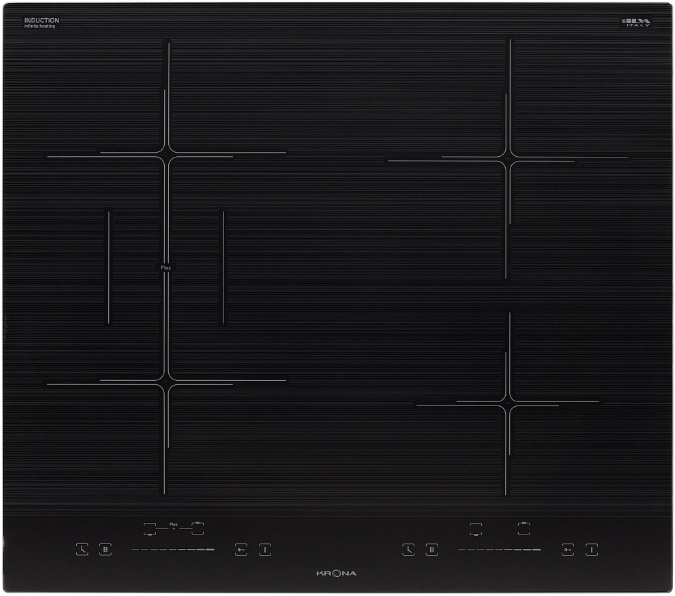Click the rear-left cooking zone cross marker
The height and width of the screenshot is (596, 675).
pyautogui.click(x=168, y=153)
